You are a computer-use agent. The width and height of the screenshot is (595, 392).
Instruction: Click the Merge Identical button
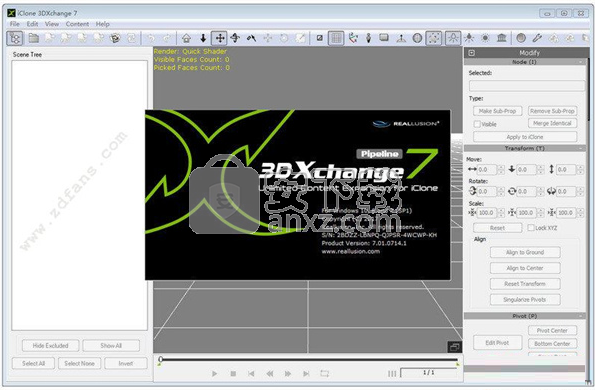click(x=552, y=123)
